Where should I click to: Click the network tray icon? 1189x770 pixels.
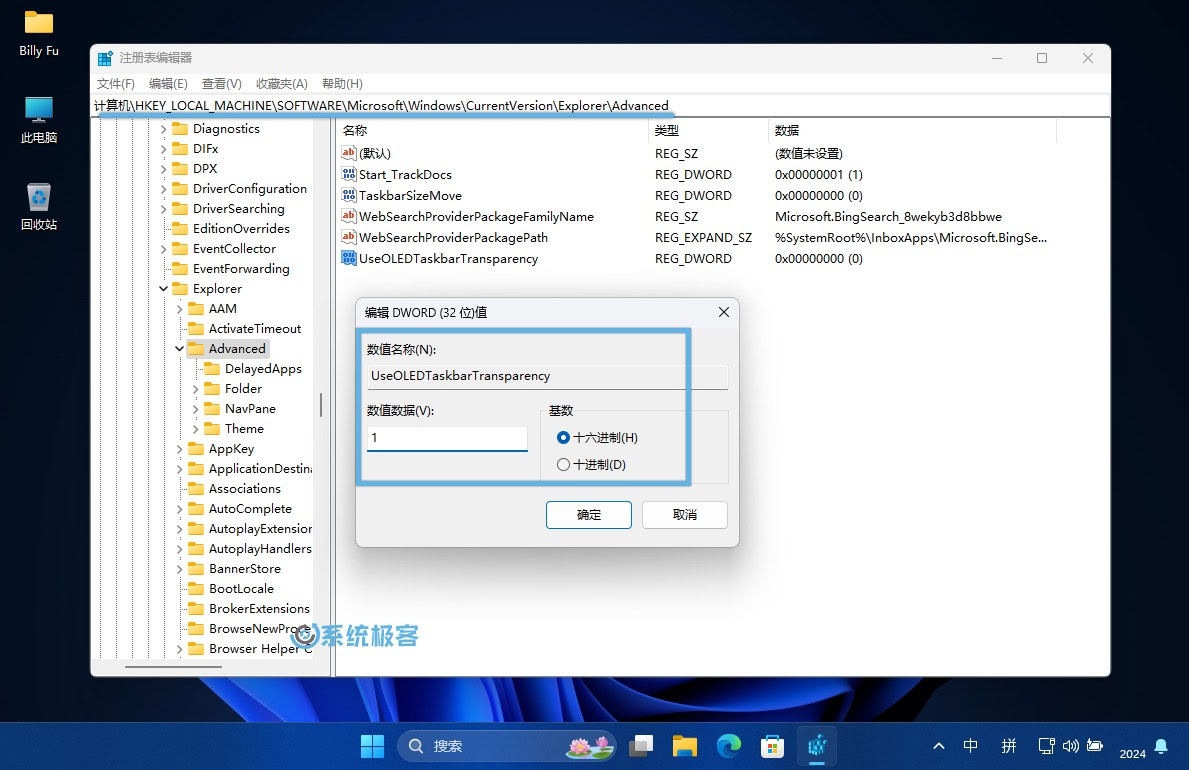pyautogui.click(x=1046, y=746)
